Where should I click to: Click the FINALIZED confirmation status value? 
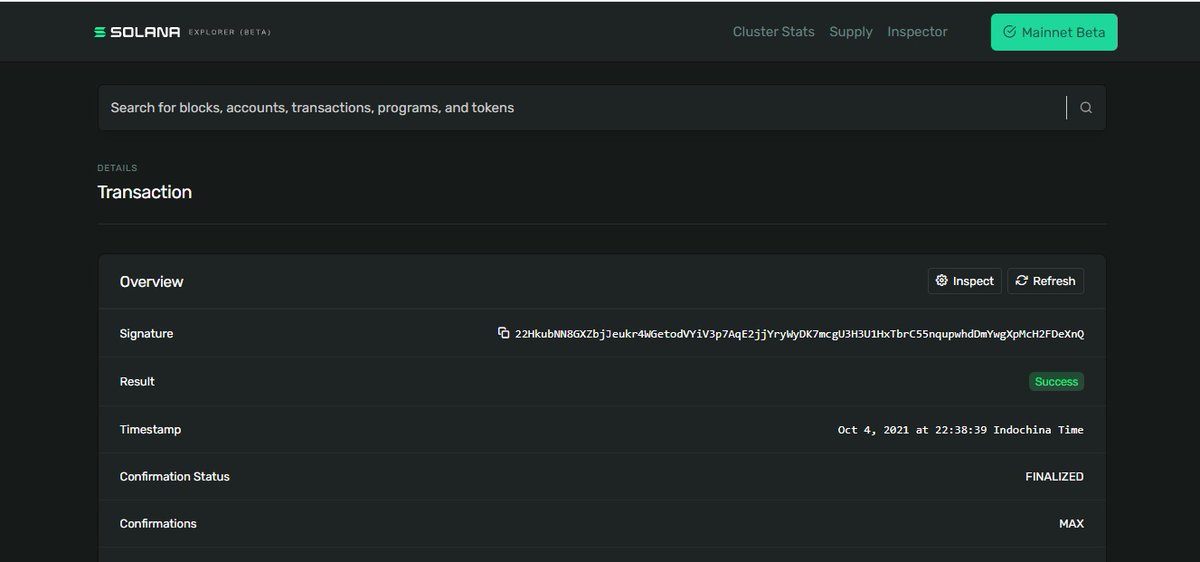coord(1054,477)
